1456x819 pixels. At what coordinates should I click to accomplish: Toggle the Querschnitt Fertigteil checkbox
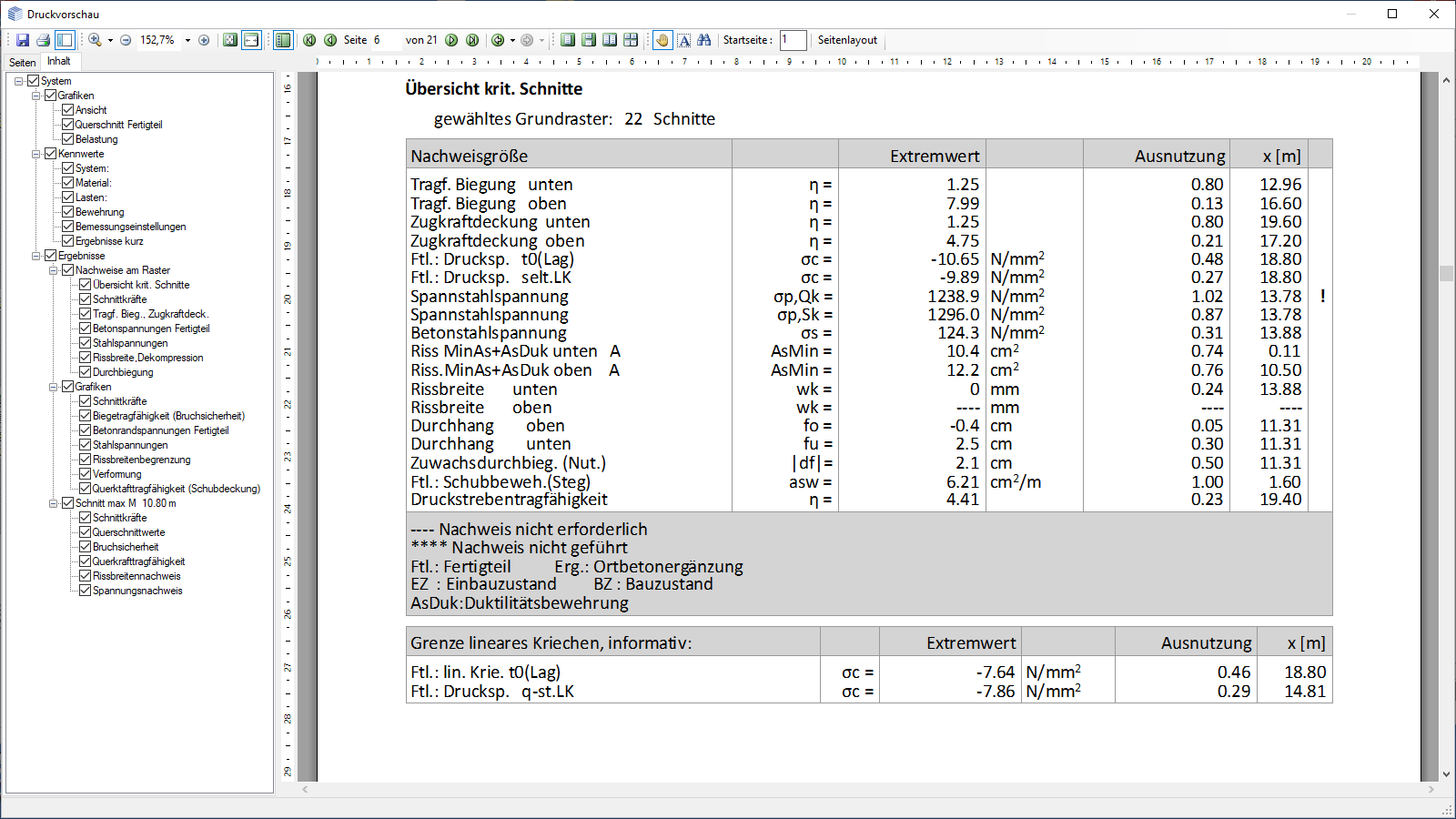[x=67, y=125]
